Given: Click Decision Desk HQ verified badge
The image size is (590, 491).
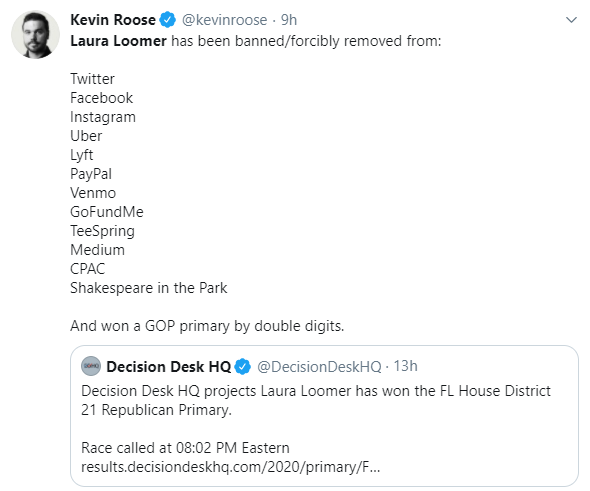Looking at the screenshot, I should pyautogui.click(x=243, y=366).
